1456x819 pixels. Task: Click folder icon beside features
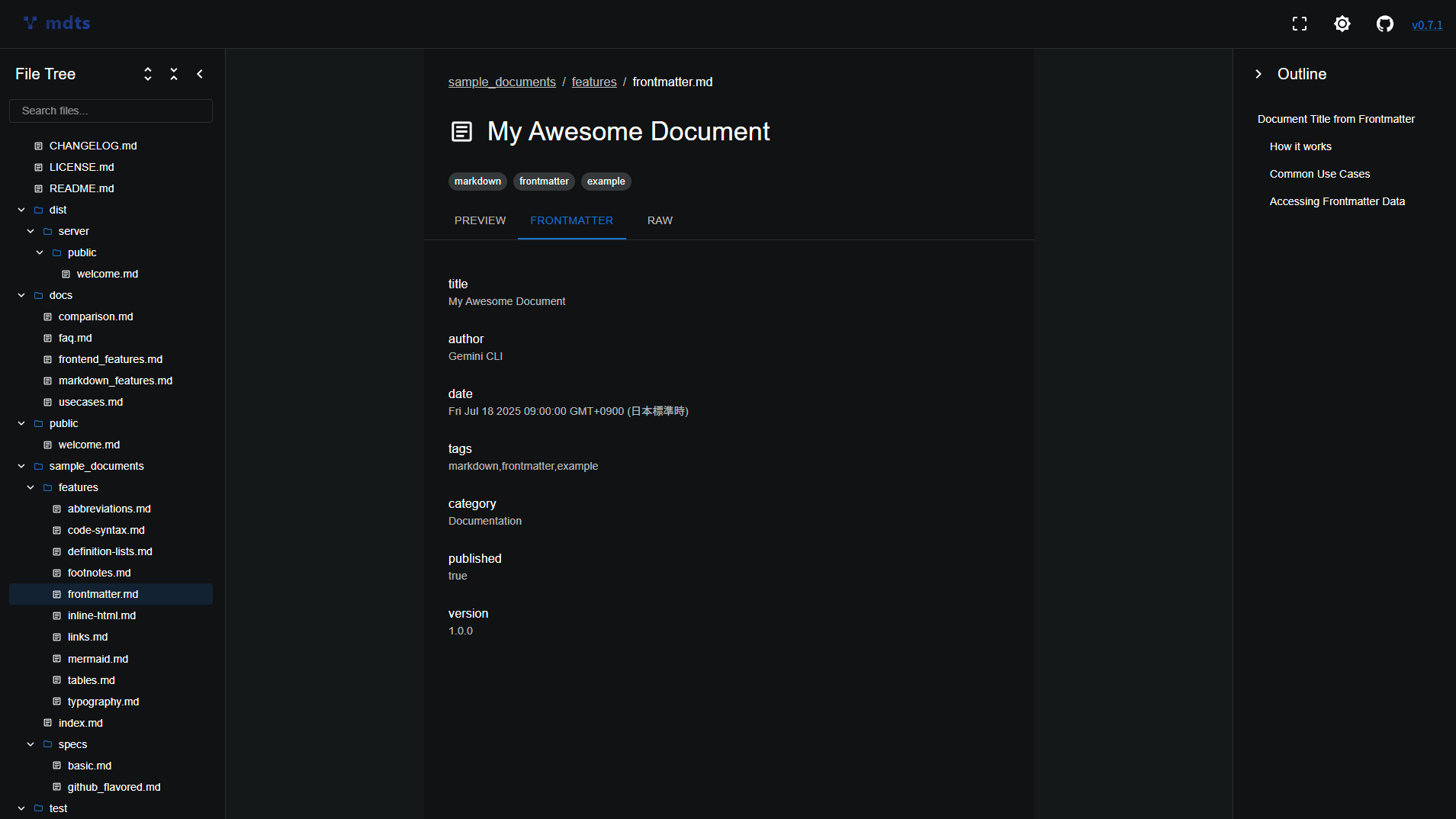pyautogui.click(x=47, y=487)
